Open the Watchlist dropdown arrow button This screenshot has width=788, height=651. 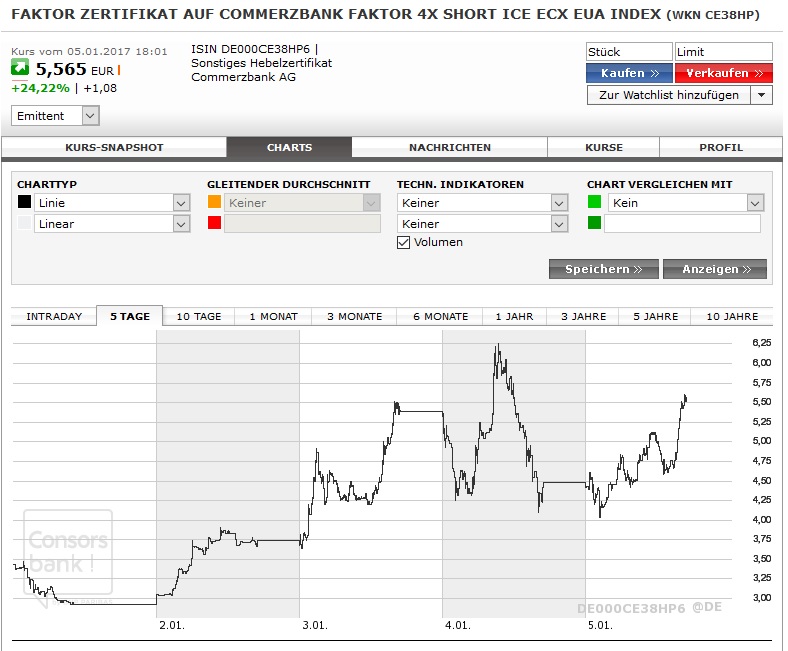pyautogui.click(x=761, y=95)
